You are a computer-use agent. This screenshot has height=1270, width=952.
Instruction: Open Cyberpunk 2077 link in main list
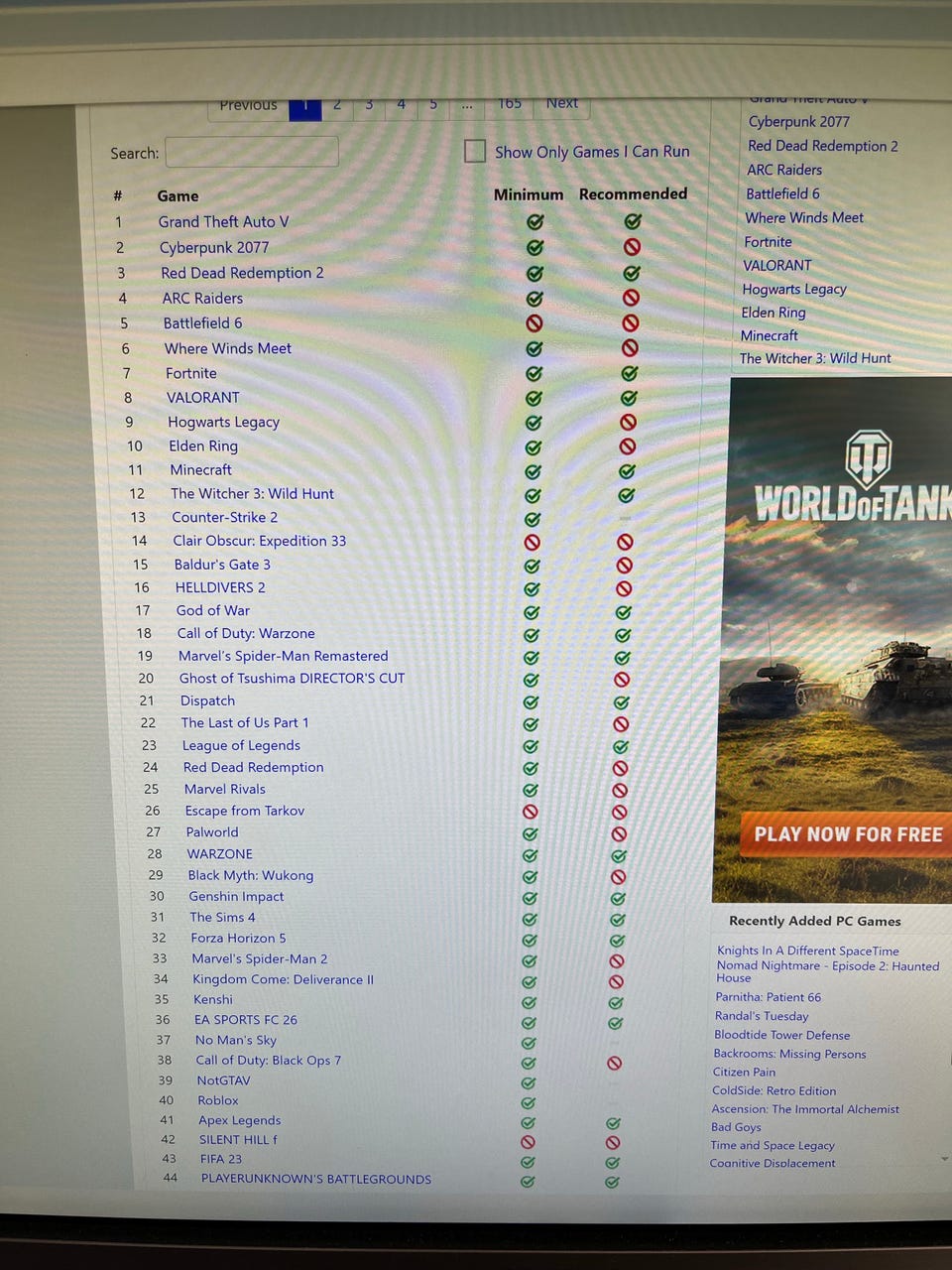(214, 247)
